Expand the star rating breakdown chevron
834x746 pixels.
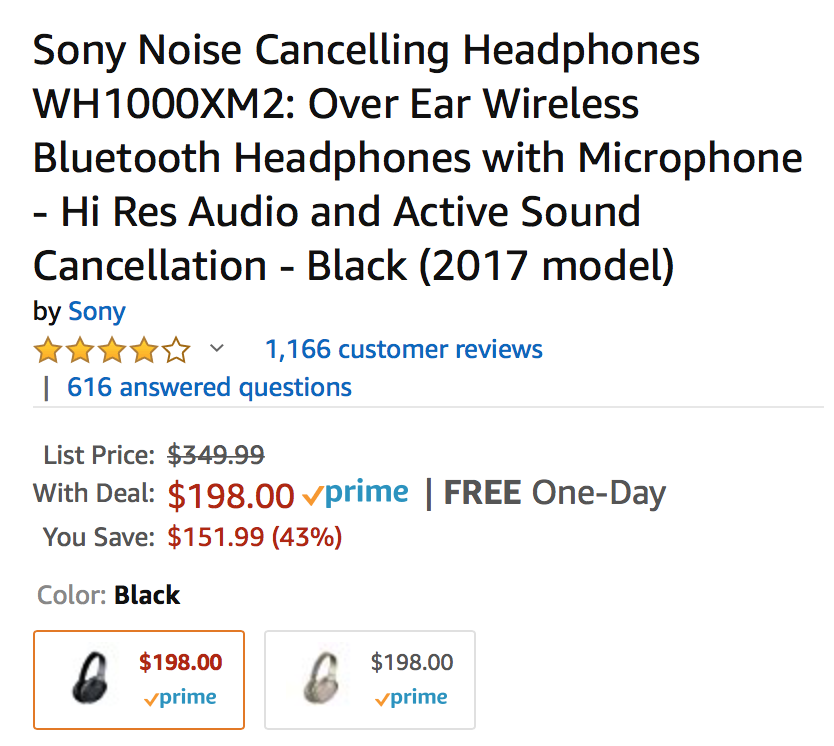click(x=216, y=349)
